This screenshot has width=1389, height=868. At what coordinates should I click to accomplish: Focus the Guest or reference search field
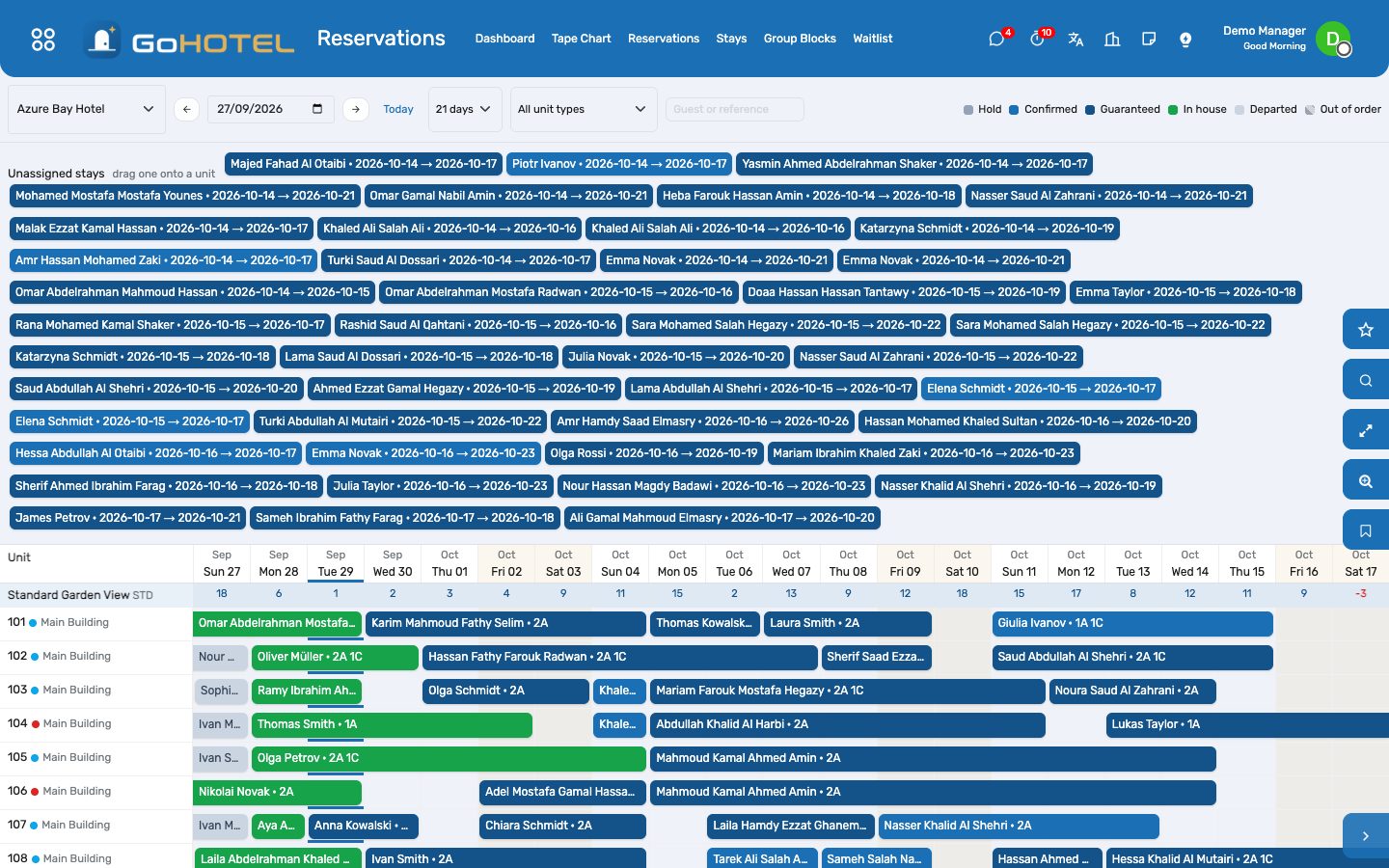click(x=734, y=109)
